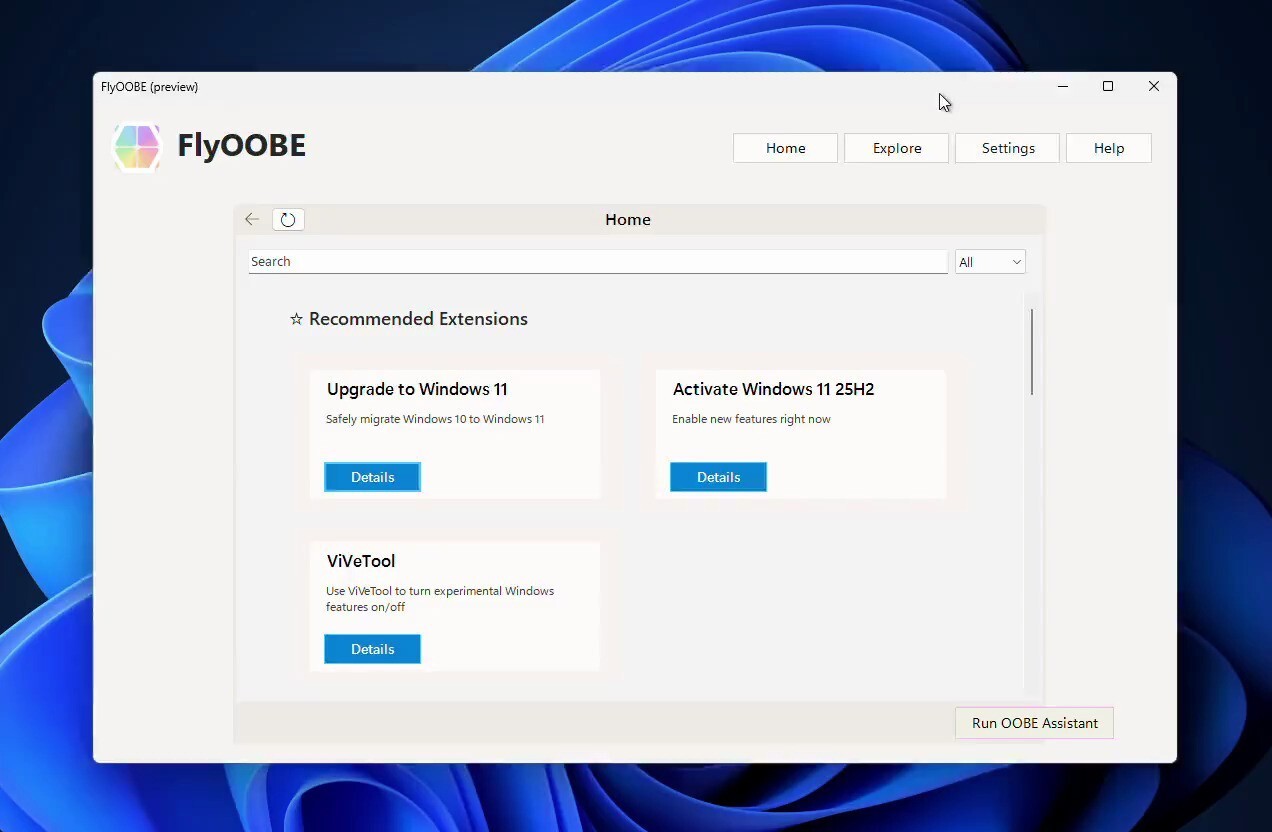
Task: Click 'Safely migrate Windows 10 to Windows 11' text
Action: coord(435,419)
